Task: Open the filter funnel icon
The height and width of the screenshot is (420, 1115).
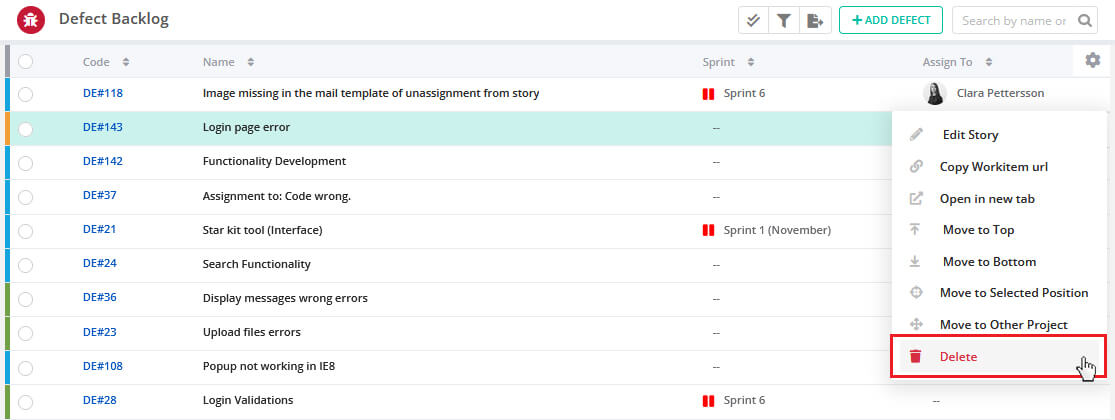Action: point(784,21)
